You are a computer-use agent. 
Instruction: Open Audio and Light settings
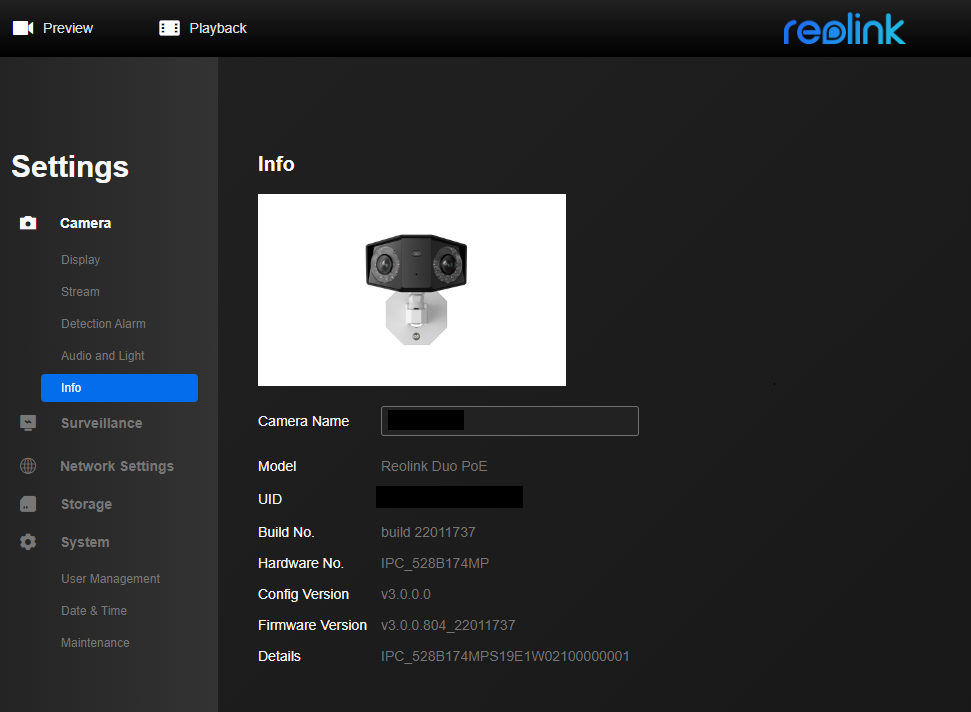102,355
